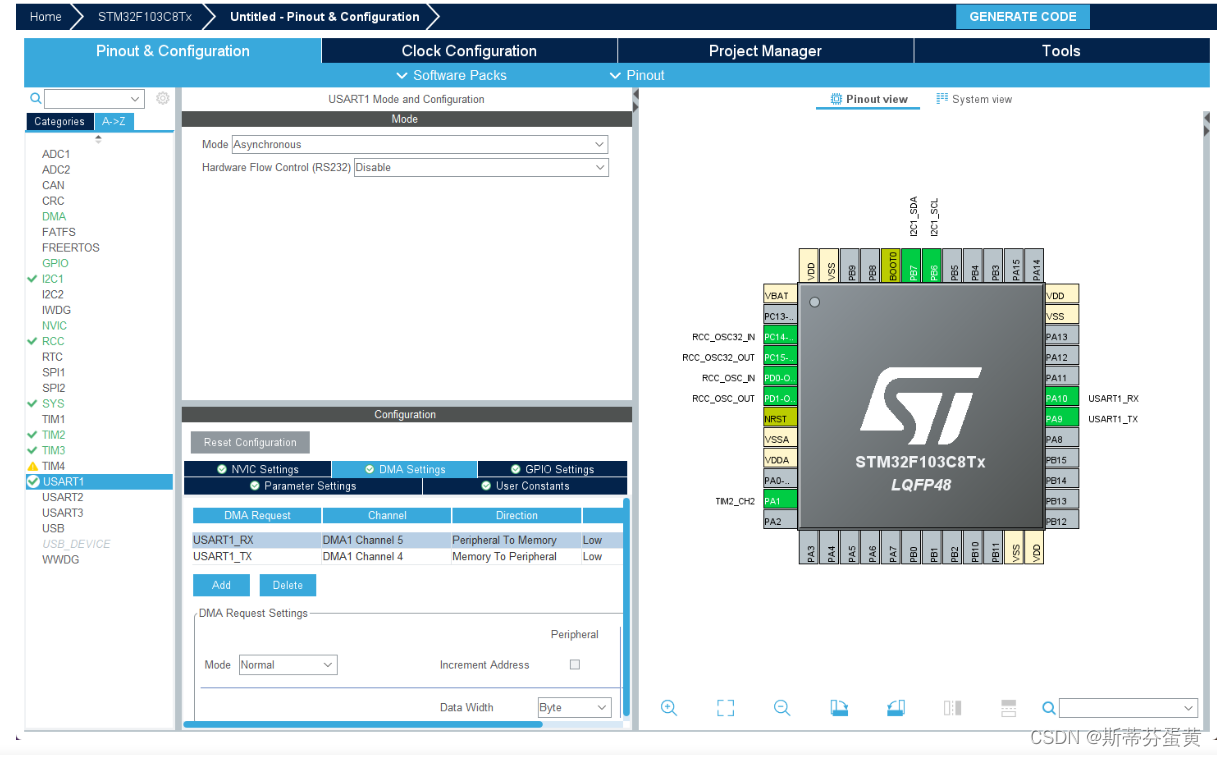Delete the selected DMA request

(288, 585)
